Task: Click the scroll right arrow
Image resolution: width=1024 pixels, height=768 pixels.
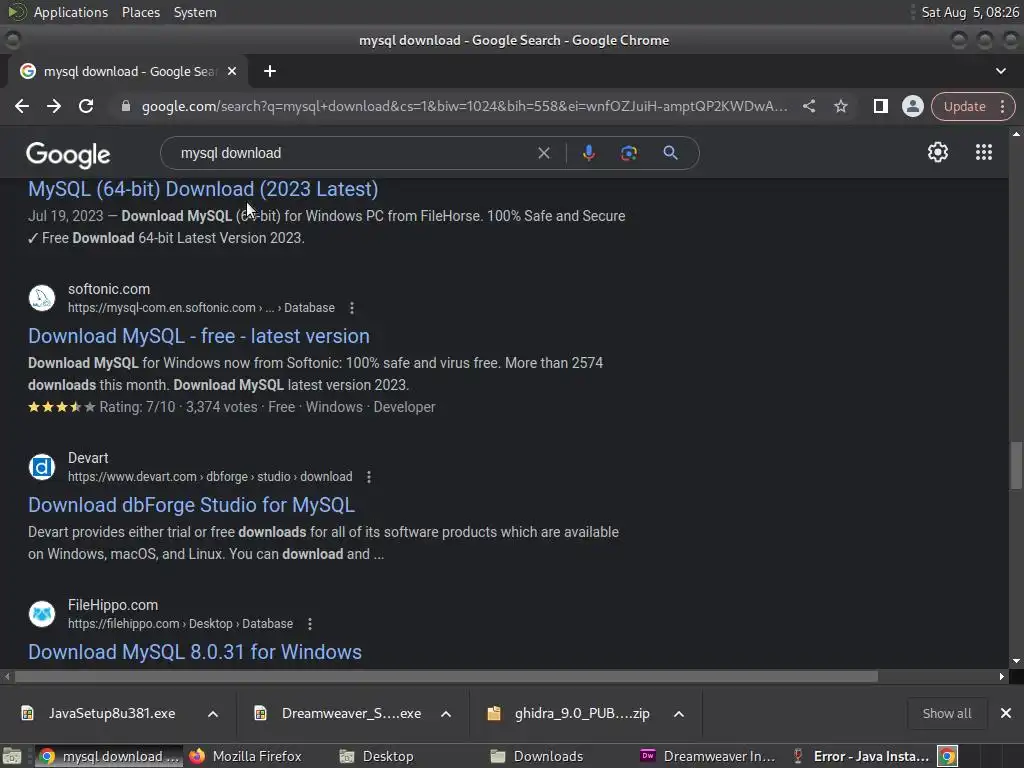Action: 1002,677
